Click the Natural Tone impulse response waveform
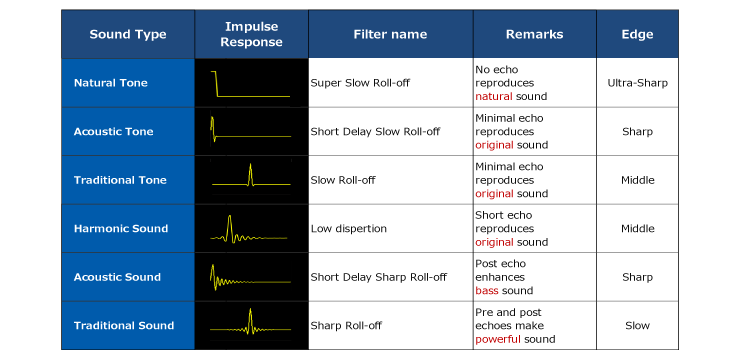 pos(250,84)
